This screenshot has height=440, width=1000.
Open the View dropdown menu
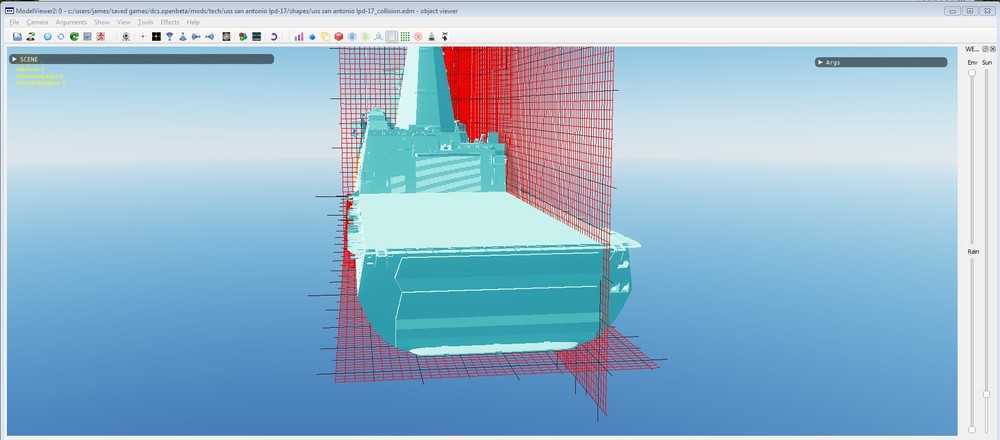tap(123, 22)
